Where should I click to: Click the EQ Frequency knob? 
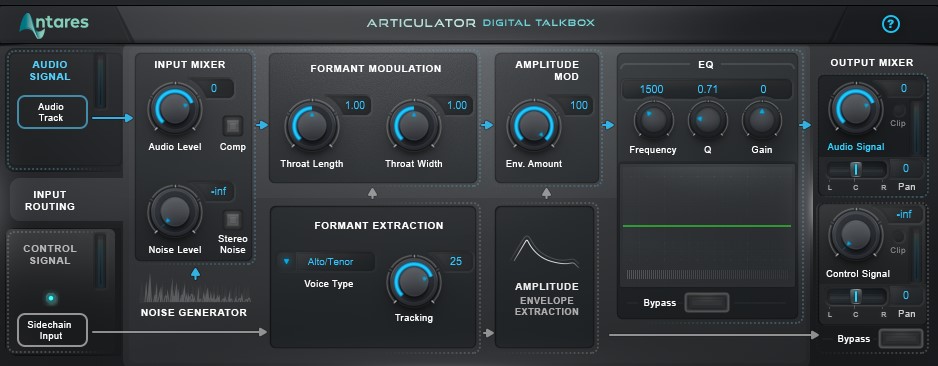coord(653,120)
